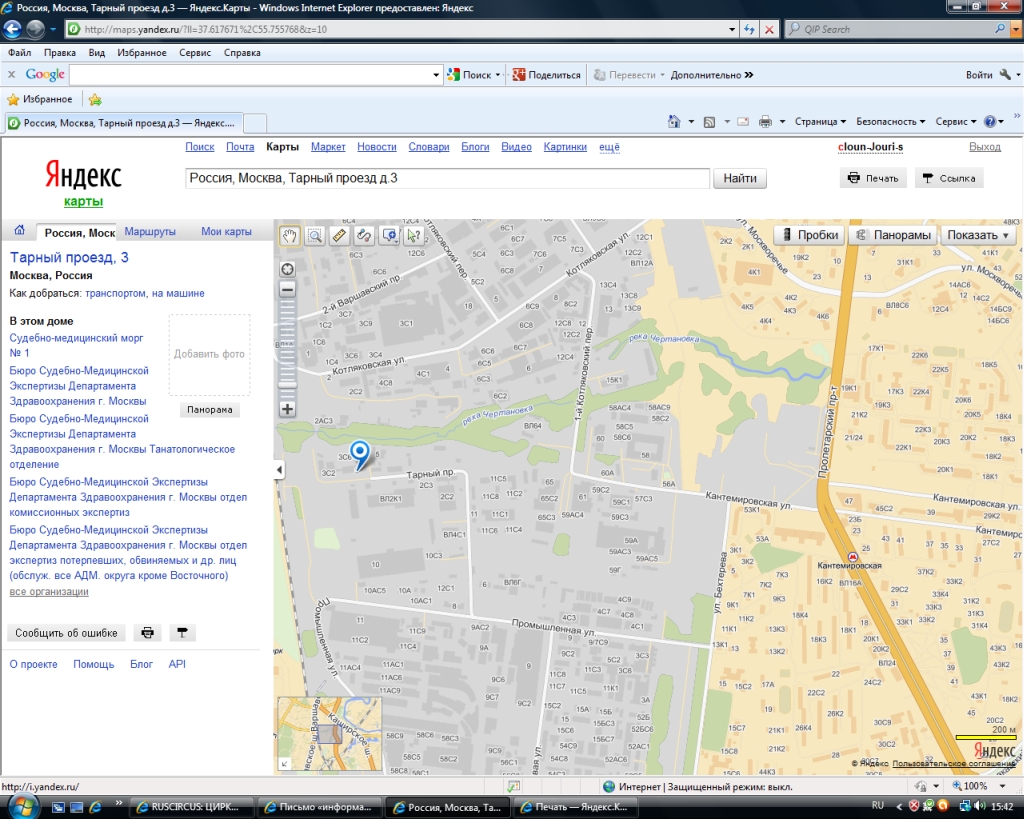
Task: Open the Судебно-медицинский морг № 1 link
Action: [76, 345]
